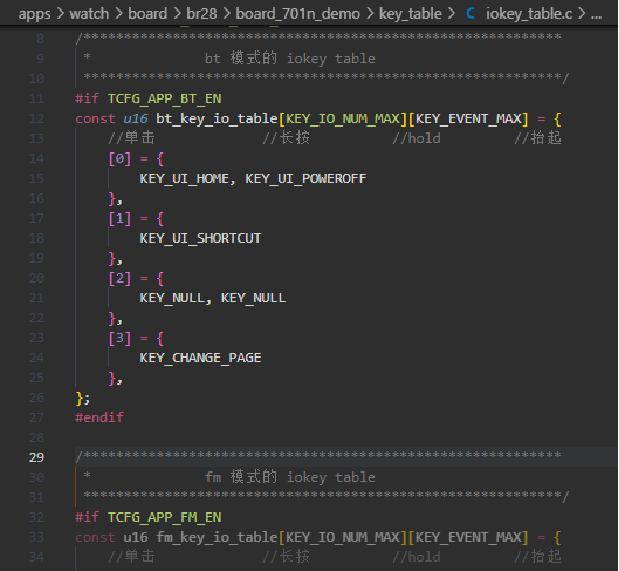Click line number 12 in gutter

point(36,118)
